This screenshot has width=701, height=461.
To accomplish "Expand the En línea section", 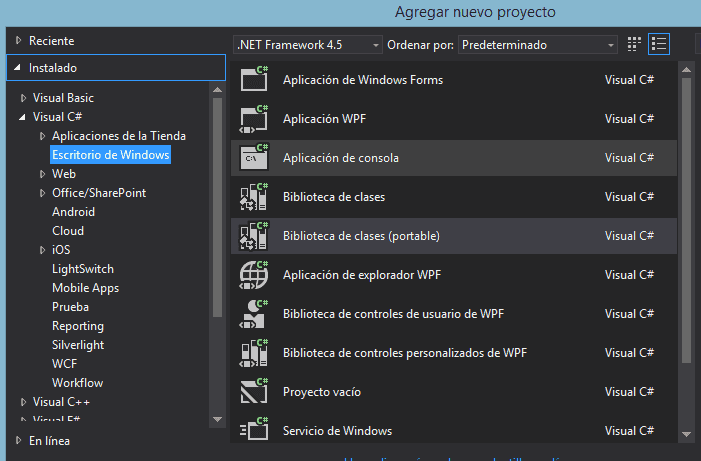I will (18, 440).
